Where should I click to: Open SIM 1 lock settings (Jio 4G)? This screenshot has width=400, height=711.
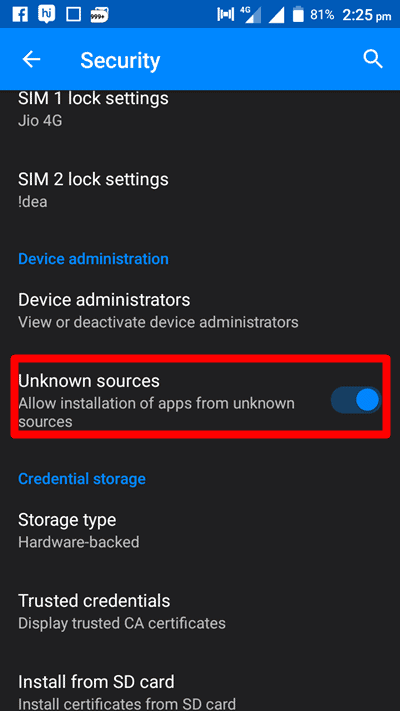click(200, 109)
